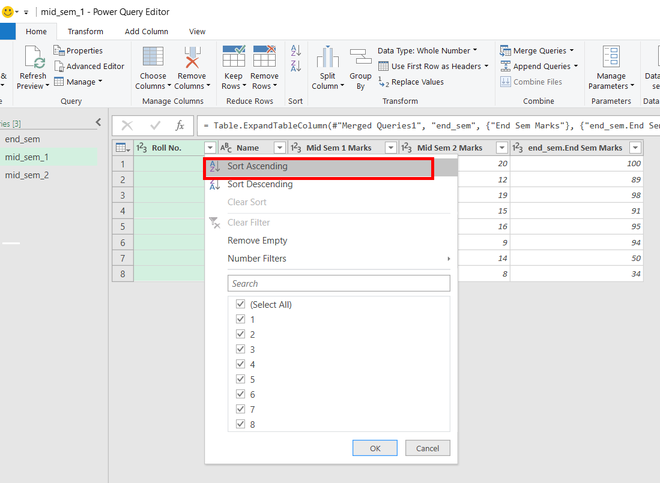Click the End Sem Marks cell showing 100
The width and height of the screenshot is (660, 483).
pos(576,164)
